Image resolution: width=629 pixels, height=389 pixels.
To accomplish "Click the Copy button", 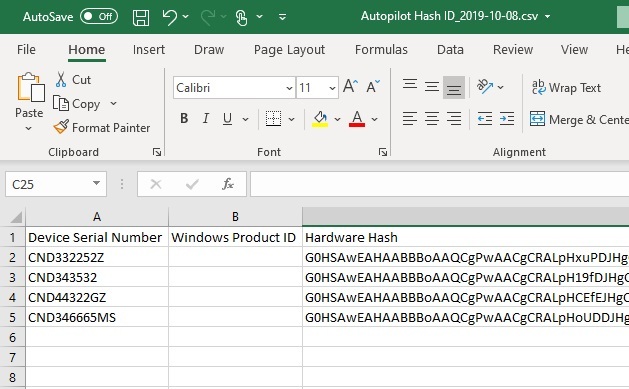I will [x=77, y=104].
